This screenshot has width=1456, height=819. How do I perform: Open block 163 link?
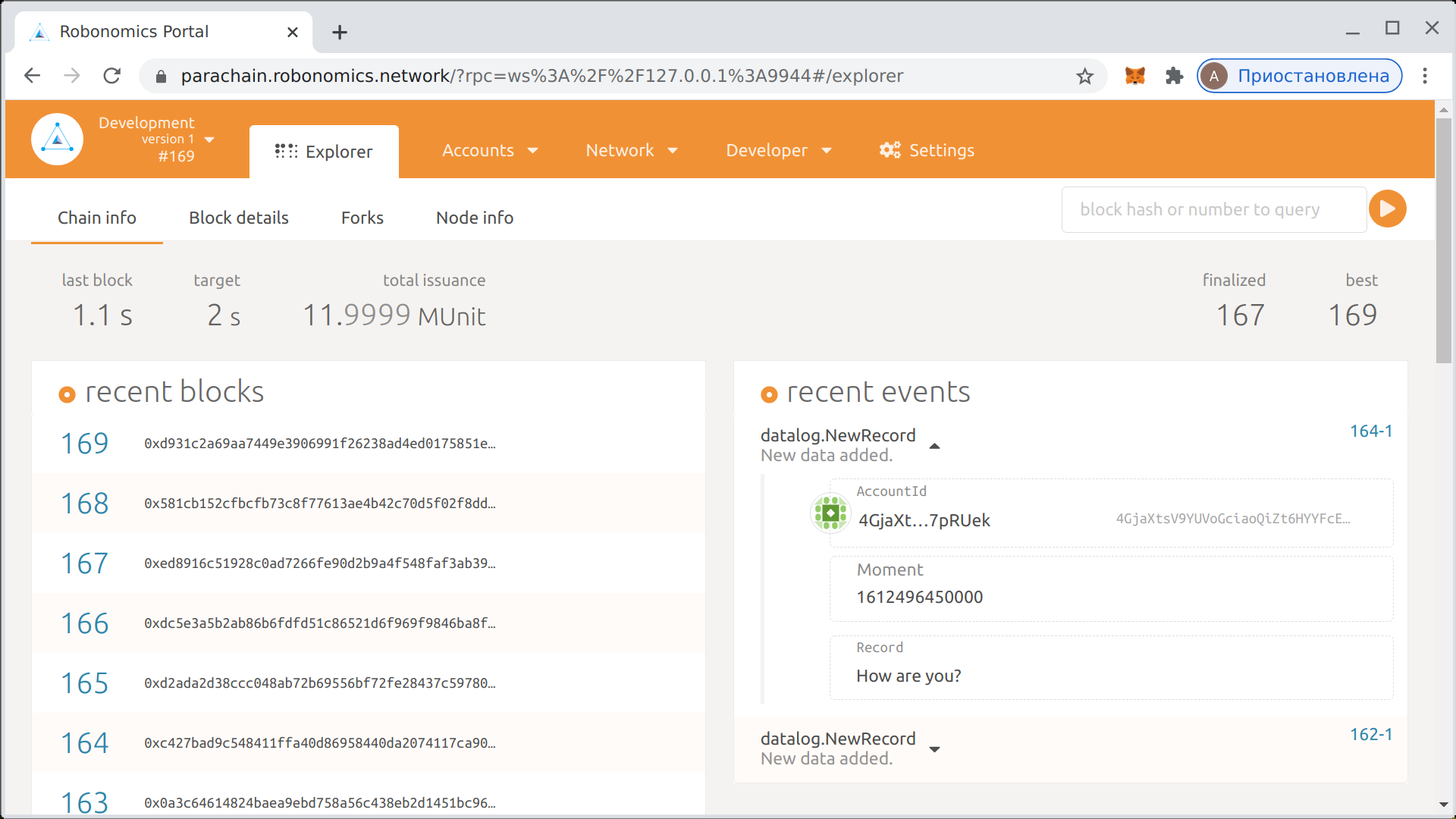point(85,802)
